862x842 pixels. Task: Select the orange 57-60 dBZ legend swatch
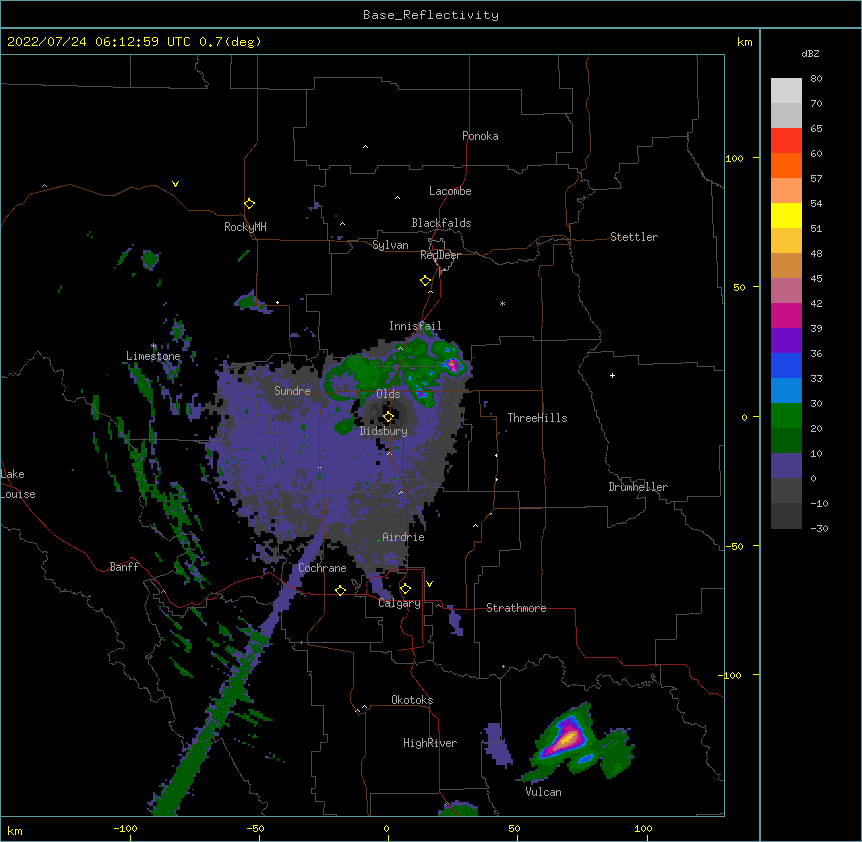[x=786, y=166]
